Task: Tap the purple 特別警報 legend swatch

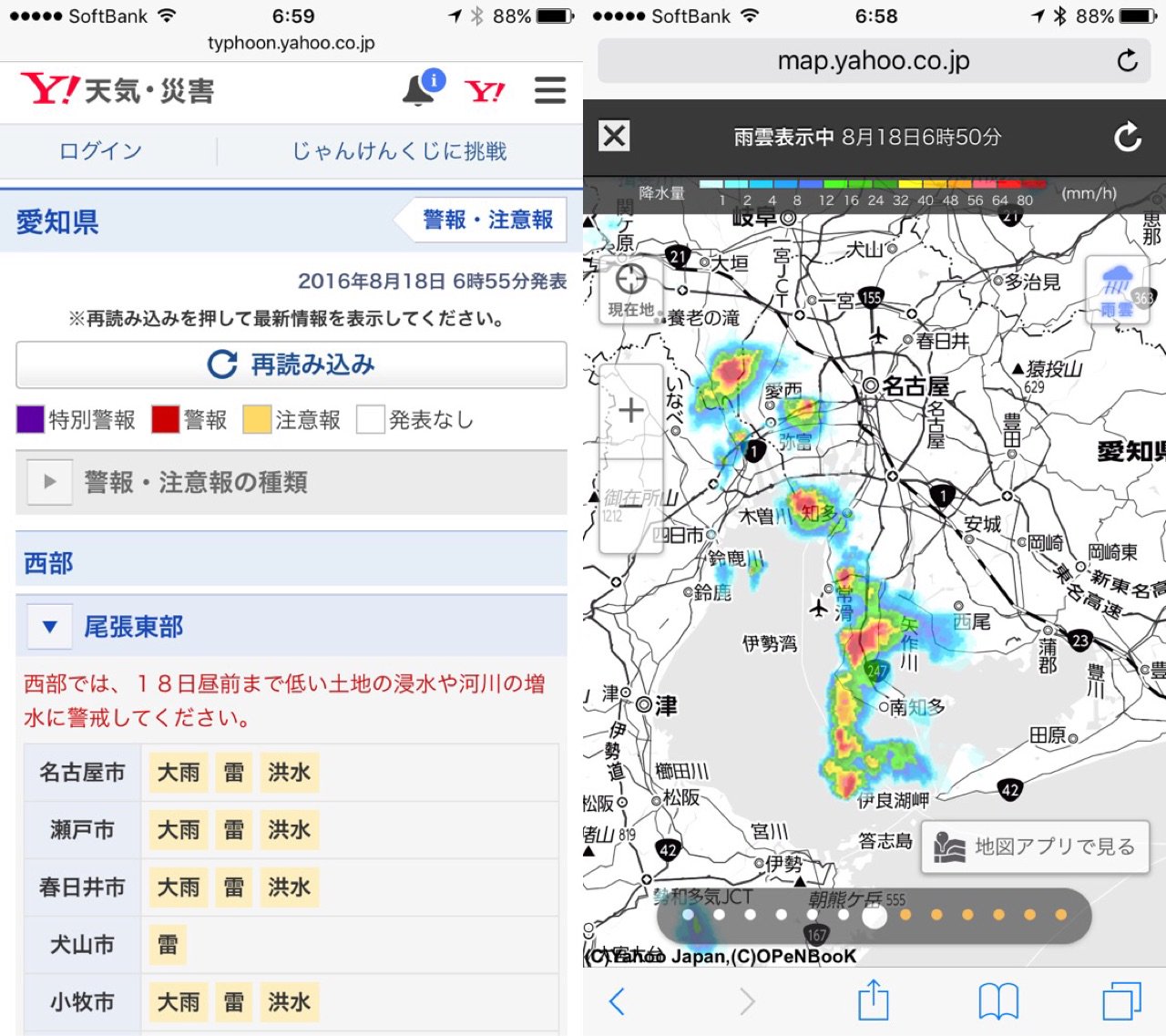Action: point(30,419)
